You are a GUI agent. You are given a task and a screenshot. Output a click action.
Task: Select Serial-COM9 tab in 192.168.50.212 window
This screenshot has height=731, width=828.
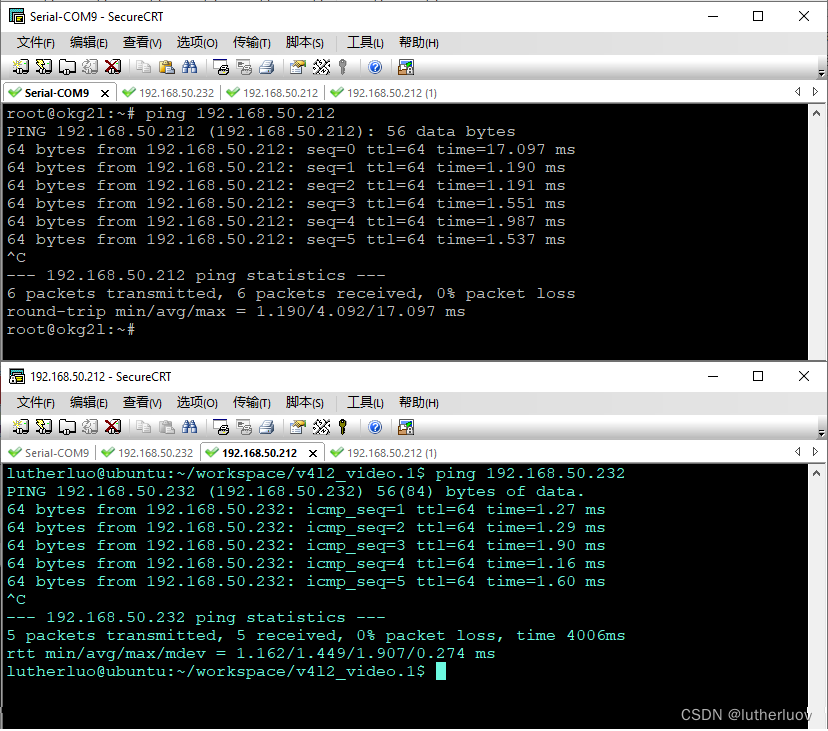tap(49, 453)
